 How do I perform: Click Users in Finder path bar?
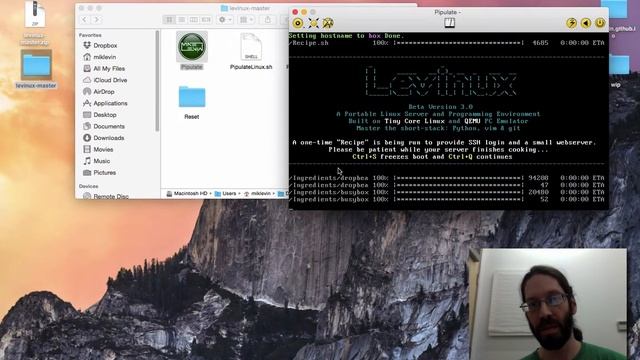tap(225, 193)
